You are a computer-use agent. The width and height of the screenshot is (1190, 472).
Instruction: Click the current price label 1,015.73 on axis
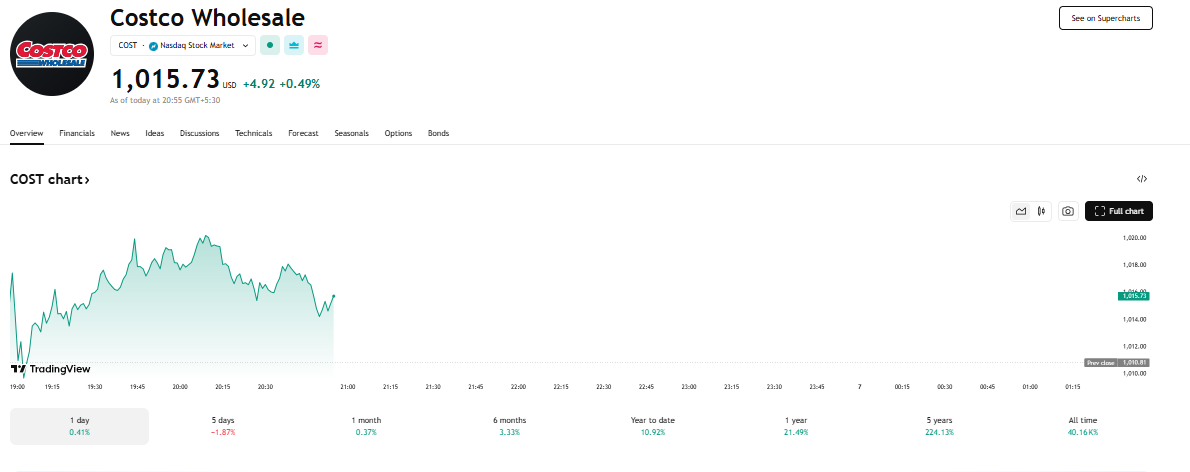1133,296
